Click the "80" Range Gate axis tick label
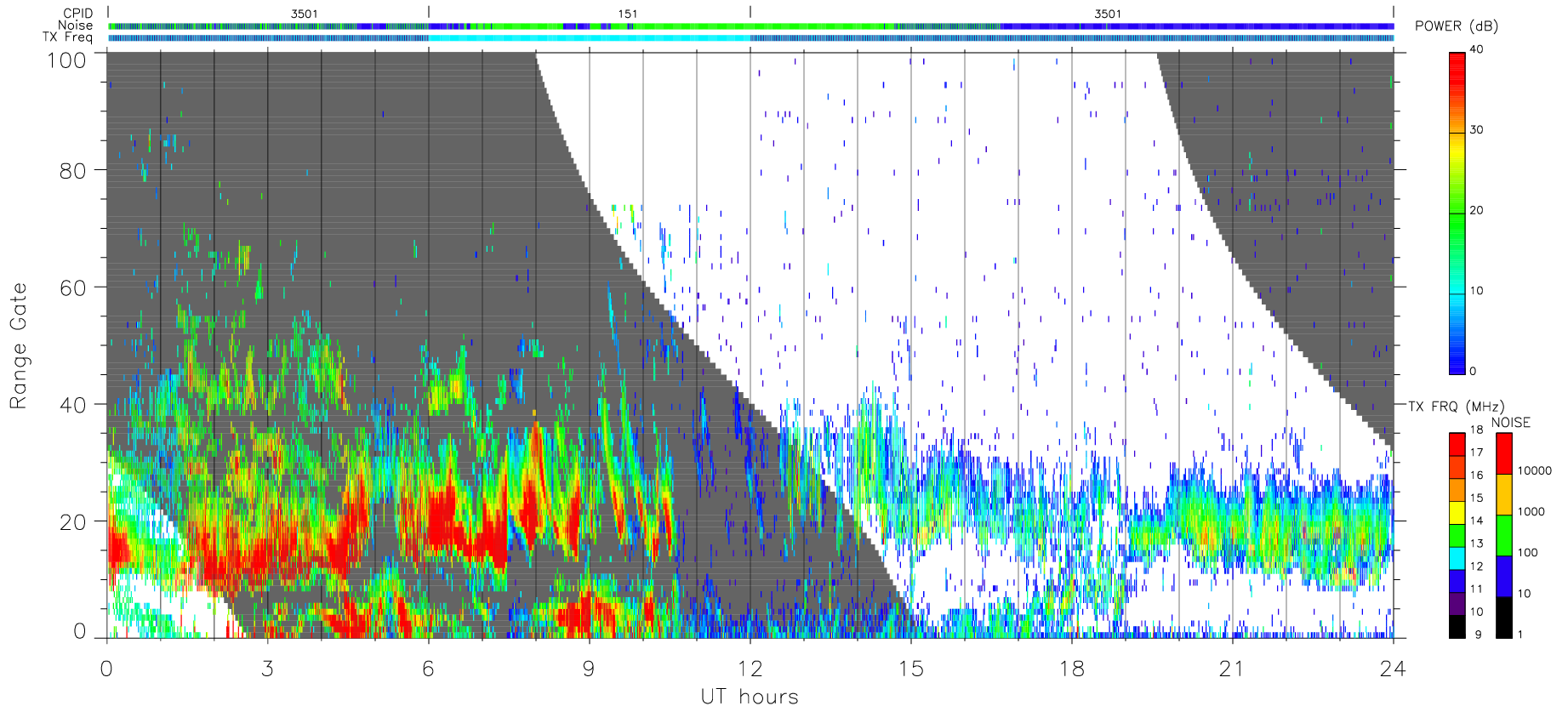 click(73, 171)
